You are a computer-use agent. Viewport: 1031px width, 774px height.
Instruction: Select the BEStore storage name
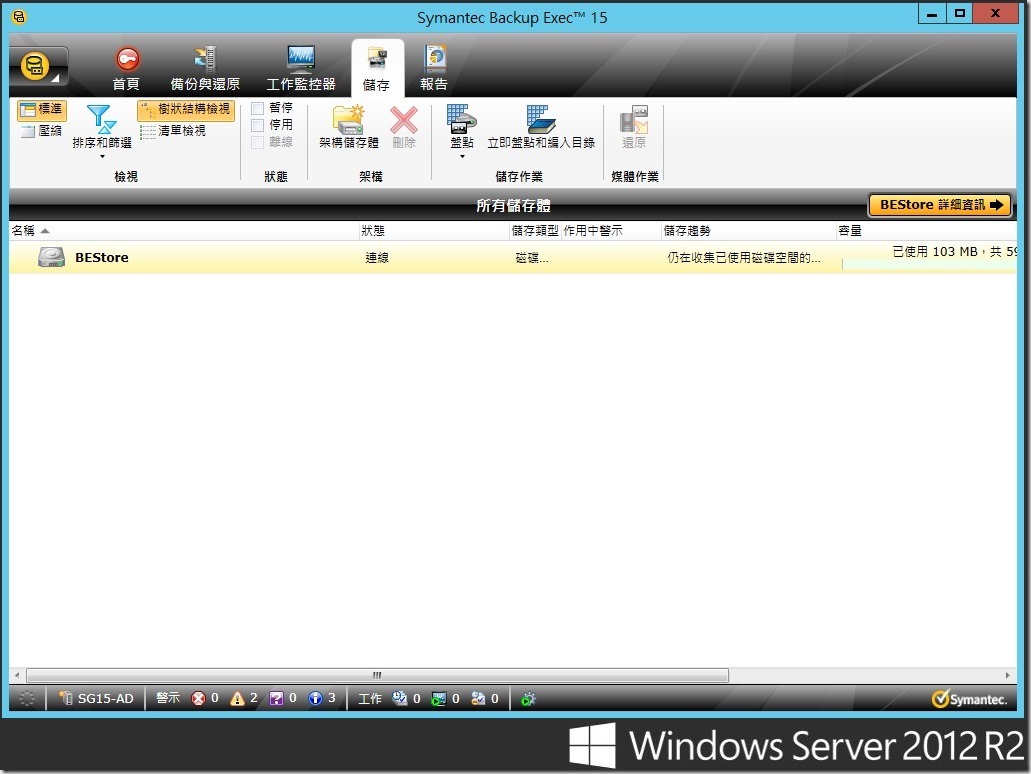(102, 258)
